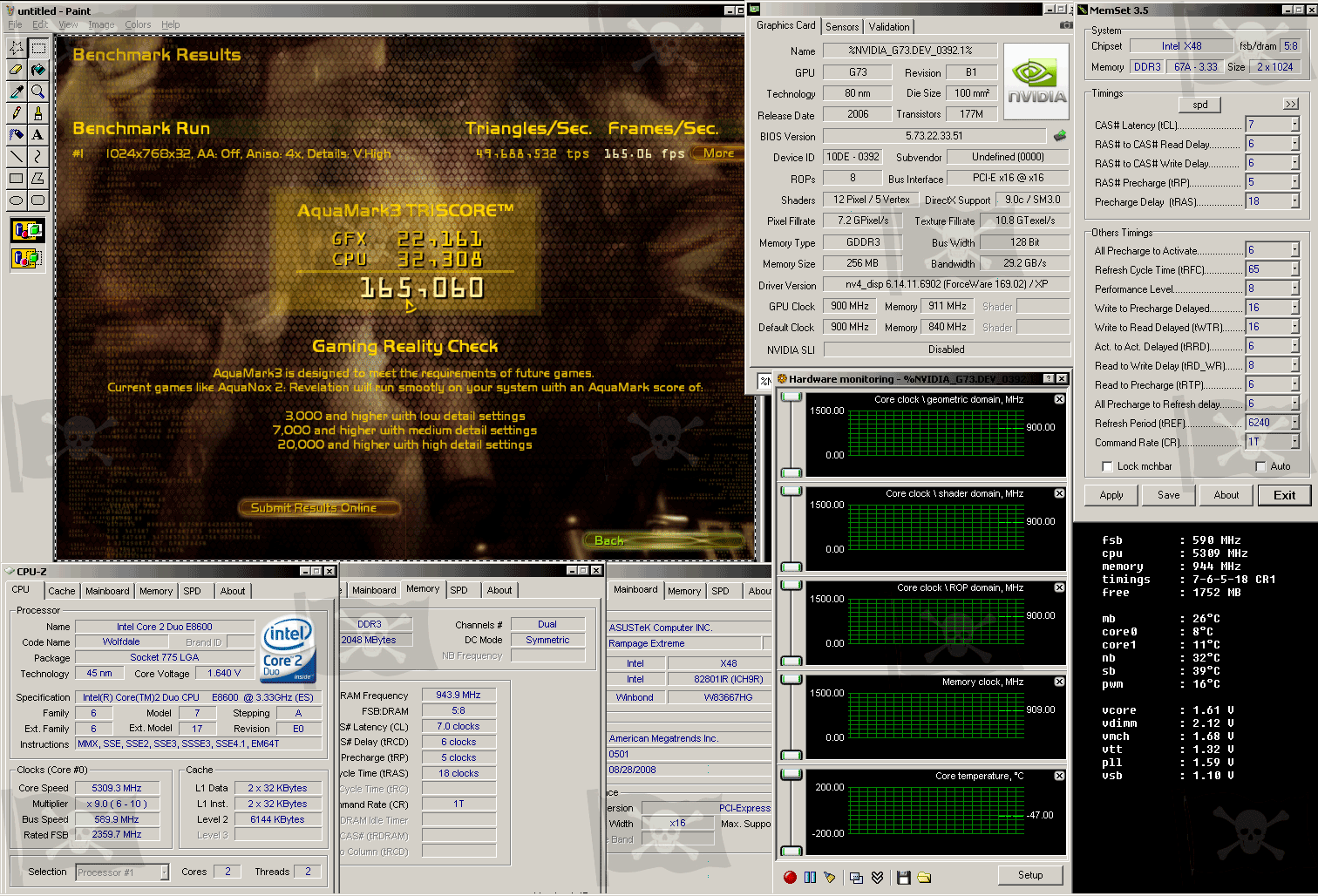The width and height of the screenshot is (1318, 896).
Task: Pick the Airbrush spray can tool
Action: click(x=17, y=135)
